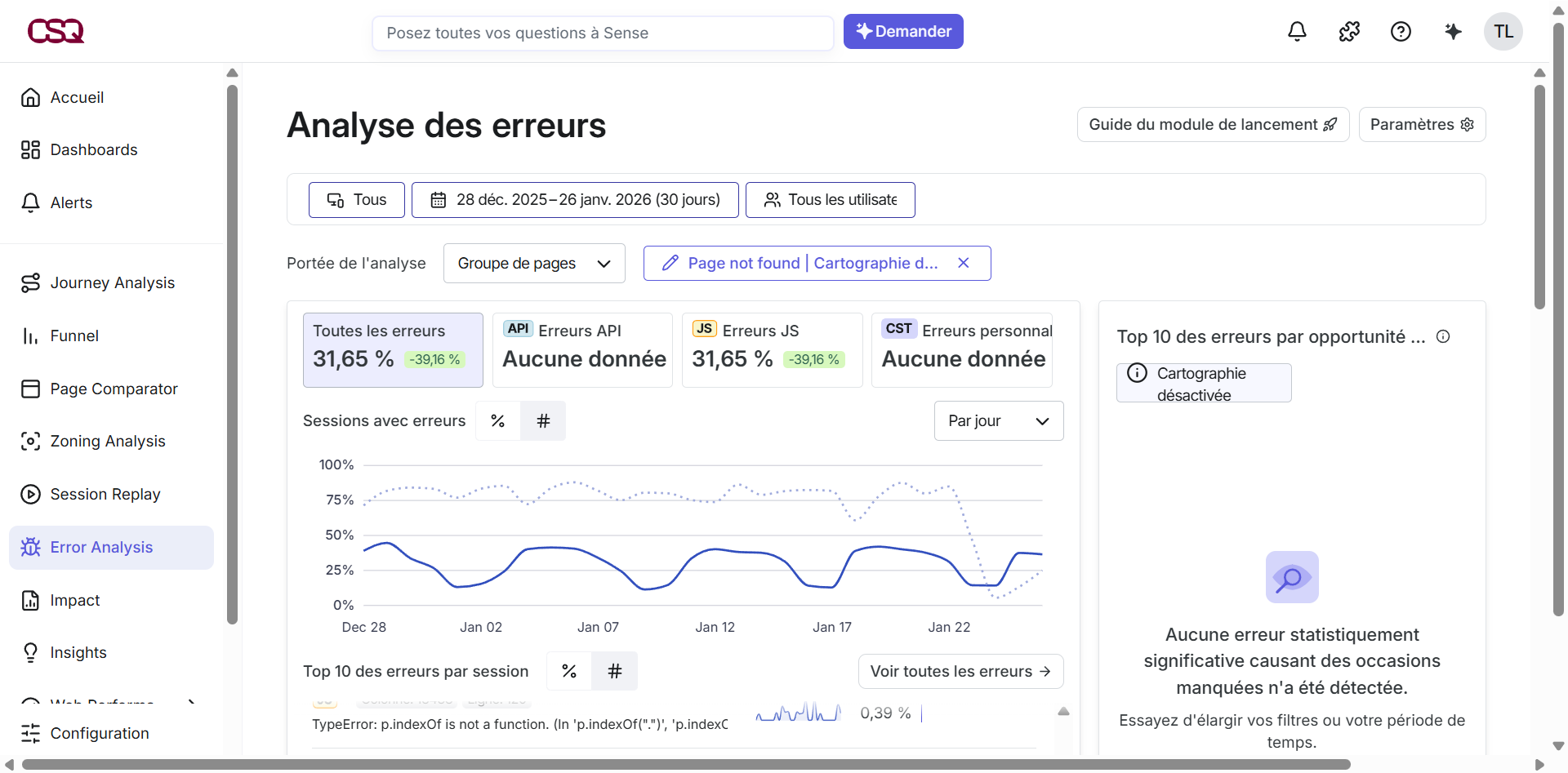Select percentage view for Top 10 errors

569,671
